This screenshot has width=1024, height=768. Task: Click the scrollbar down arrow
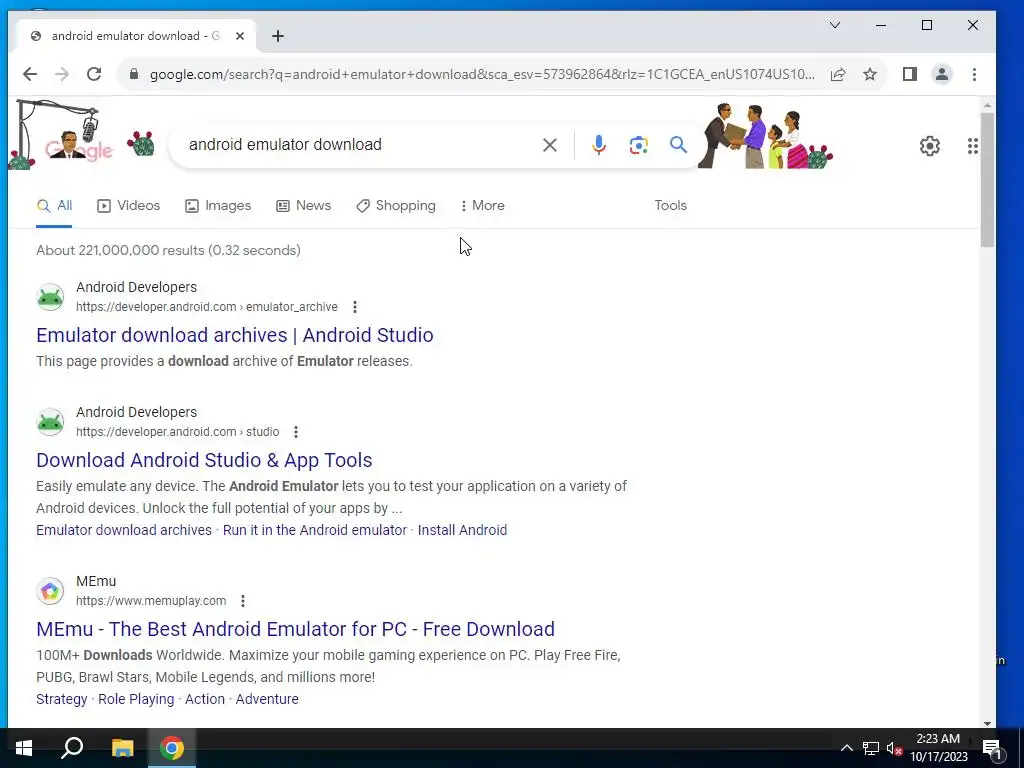tap(987, 723)
